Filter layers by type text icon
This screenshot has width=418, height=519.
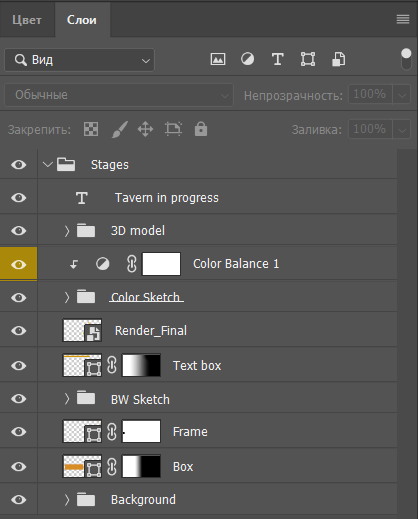(278, 59)
